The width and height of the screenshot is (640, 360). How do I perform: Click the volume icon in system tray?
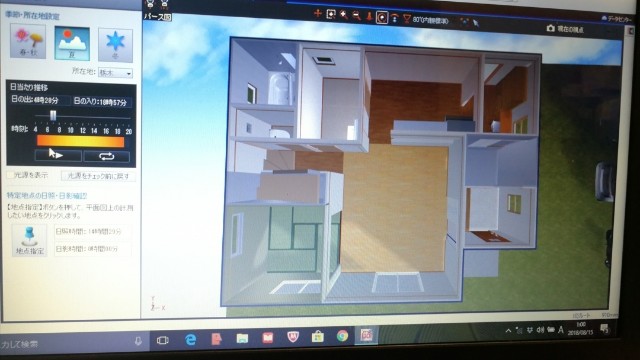[x=540, y=330]
